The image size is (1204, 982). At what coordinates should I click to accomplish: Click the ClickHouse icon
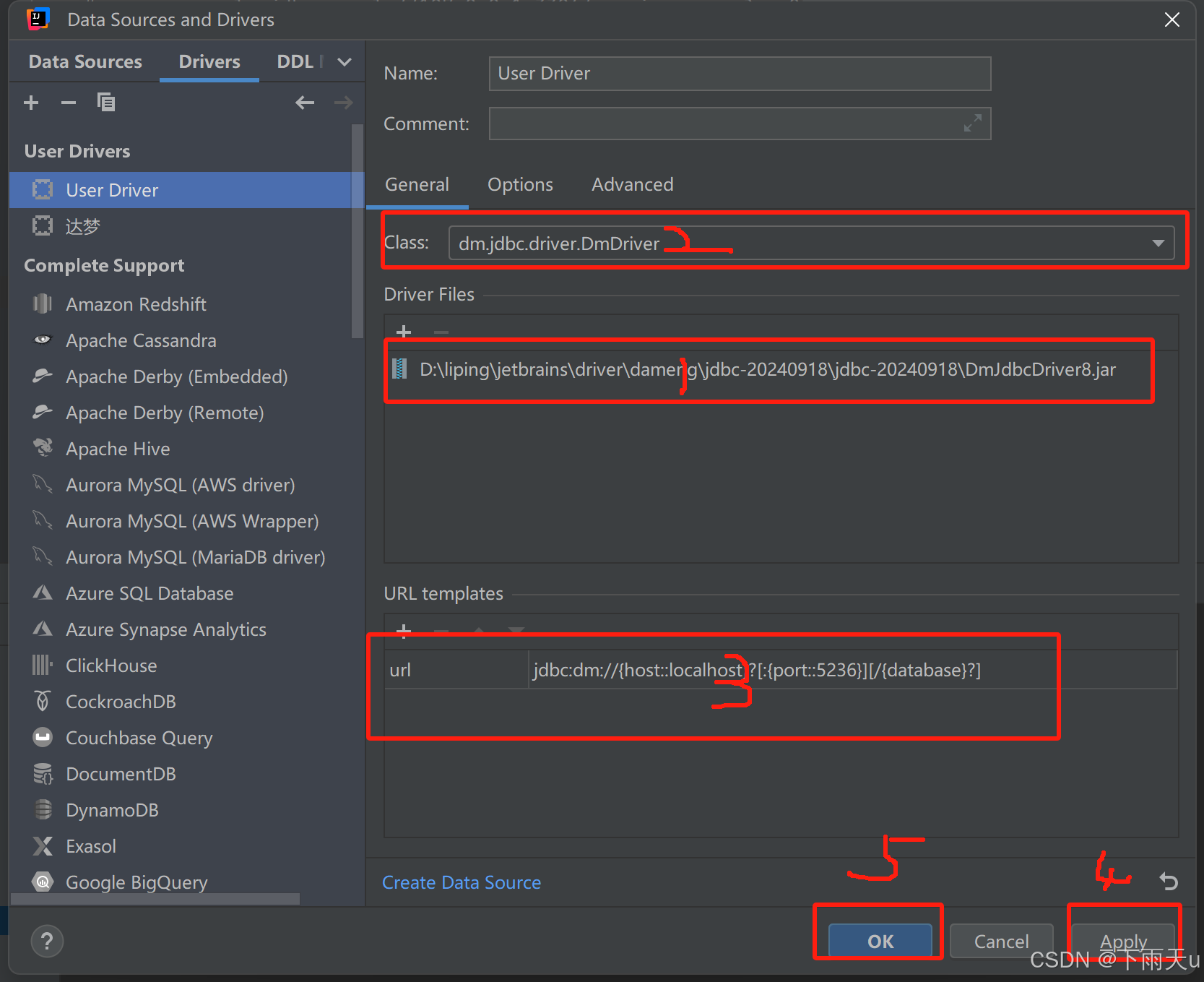click(43, 665)
